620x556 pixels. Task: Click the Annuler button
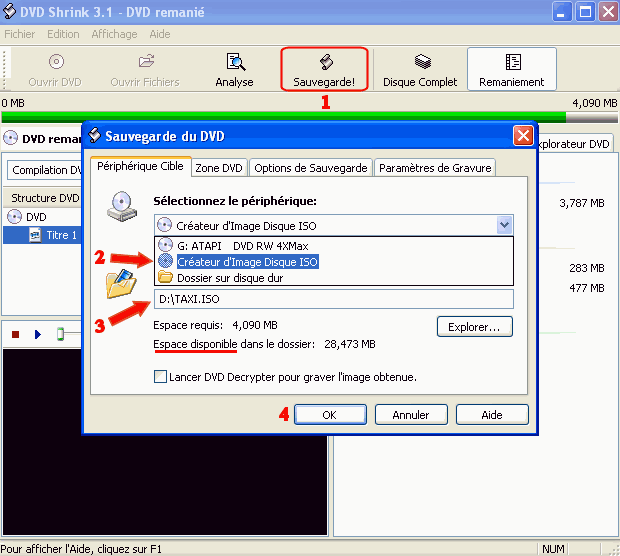[x=411, y=414]
